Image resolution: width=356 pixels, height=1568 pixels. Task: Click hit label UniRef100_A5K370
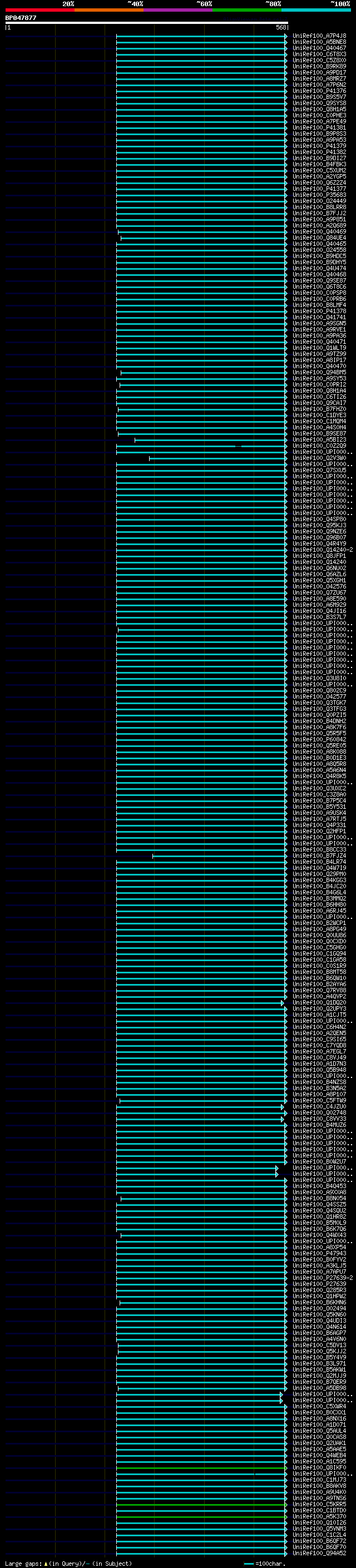319,1517
